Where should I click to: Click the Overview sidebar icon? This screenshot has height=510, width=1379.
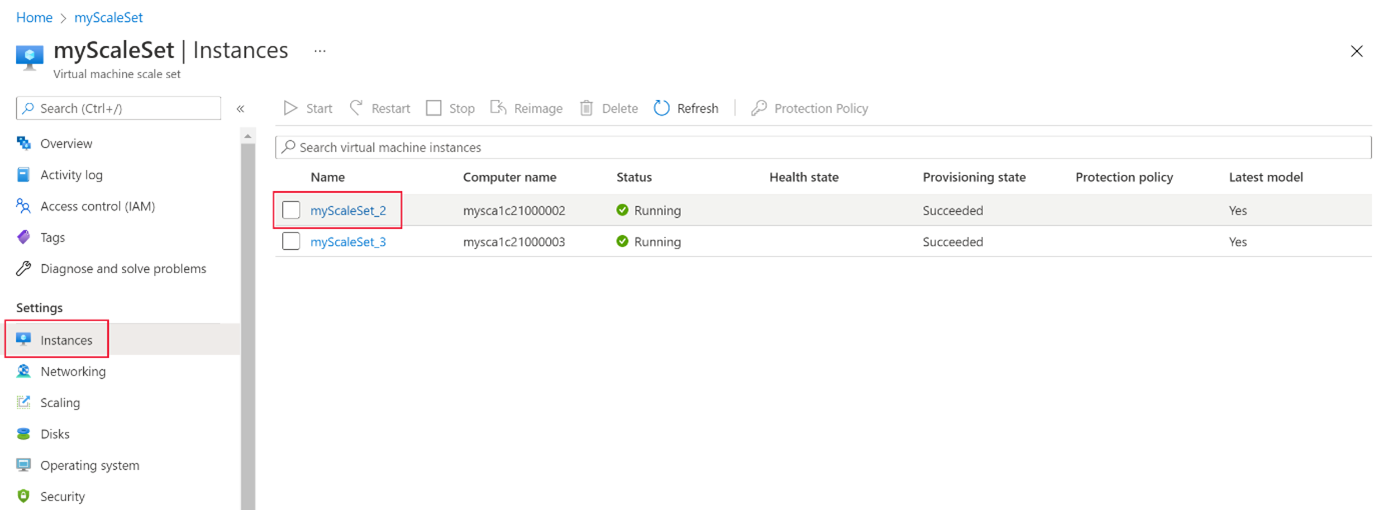click(x=24, y=144)
